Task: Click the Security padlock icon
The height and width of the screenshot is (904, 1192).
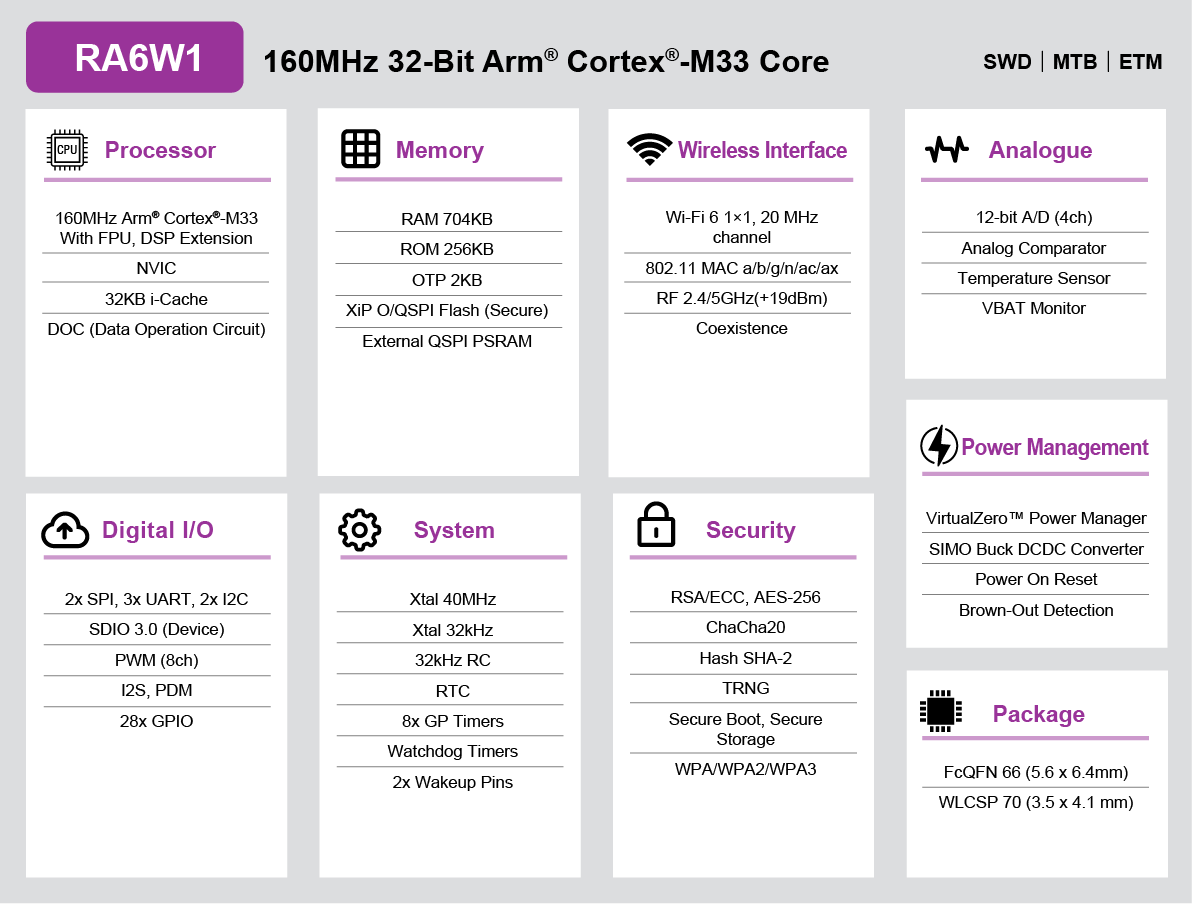Action: pos(656,526)
